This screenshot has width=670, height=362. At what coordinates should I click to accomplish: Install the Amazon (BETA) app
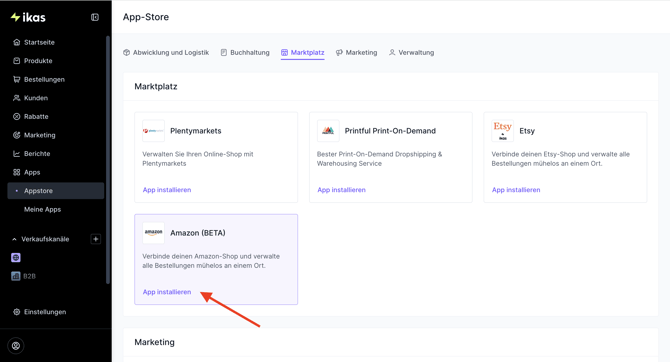click(x=167, y=292)
